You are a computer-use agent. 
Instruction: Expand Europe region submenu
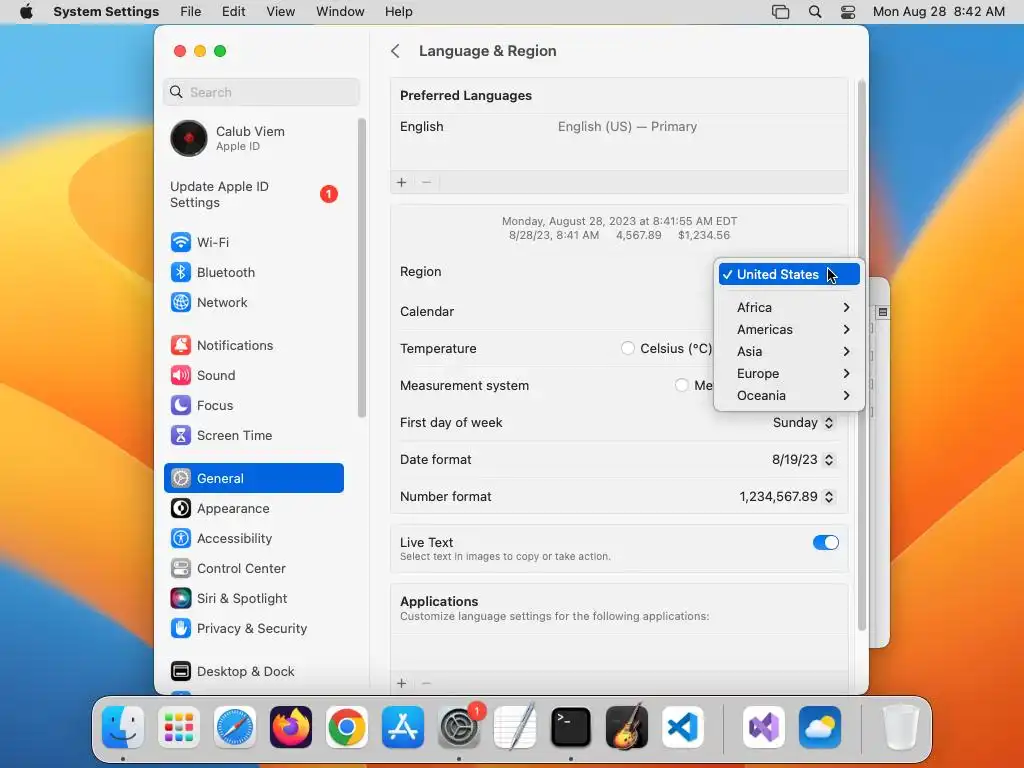tap(789, 374)
